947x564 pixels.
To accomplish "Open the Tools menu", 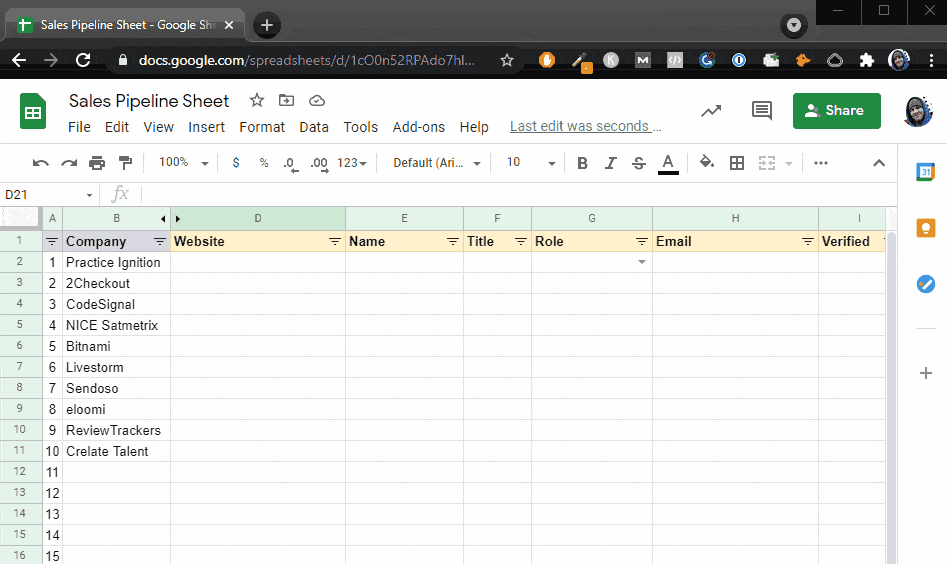I will pyautogui.click(x=361, y=127).
